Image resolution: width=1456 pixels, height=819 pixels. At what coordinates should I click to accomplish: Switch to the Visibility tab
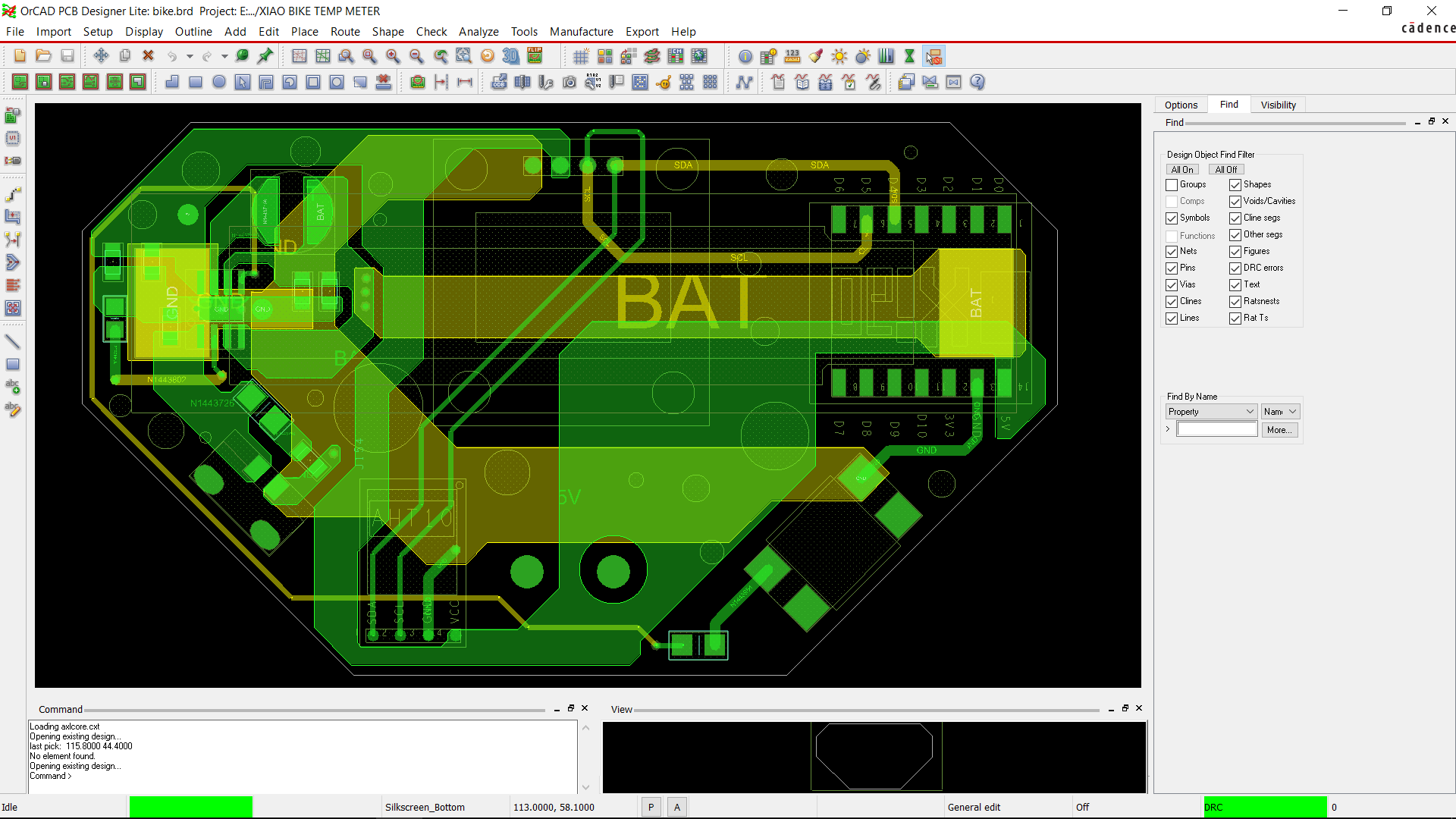[x=1279, y=105]
